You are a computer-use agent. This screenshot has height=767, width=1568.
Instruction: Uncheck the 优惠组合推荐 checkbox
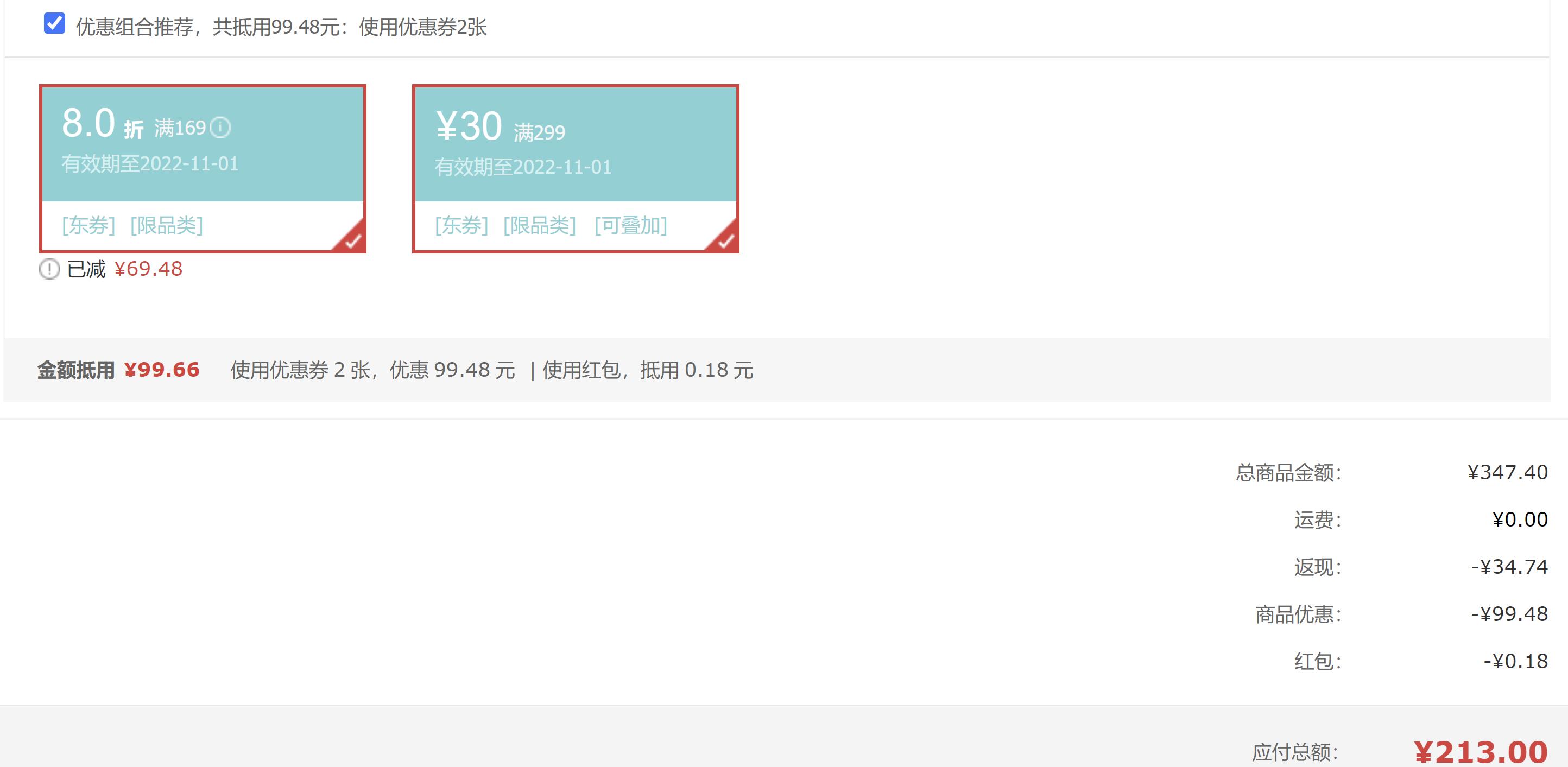click(x=54, y=24)
